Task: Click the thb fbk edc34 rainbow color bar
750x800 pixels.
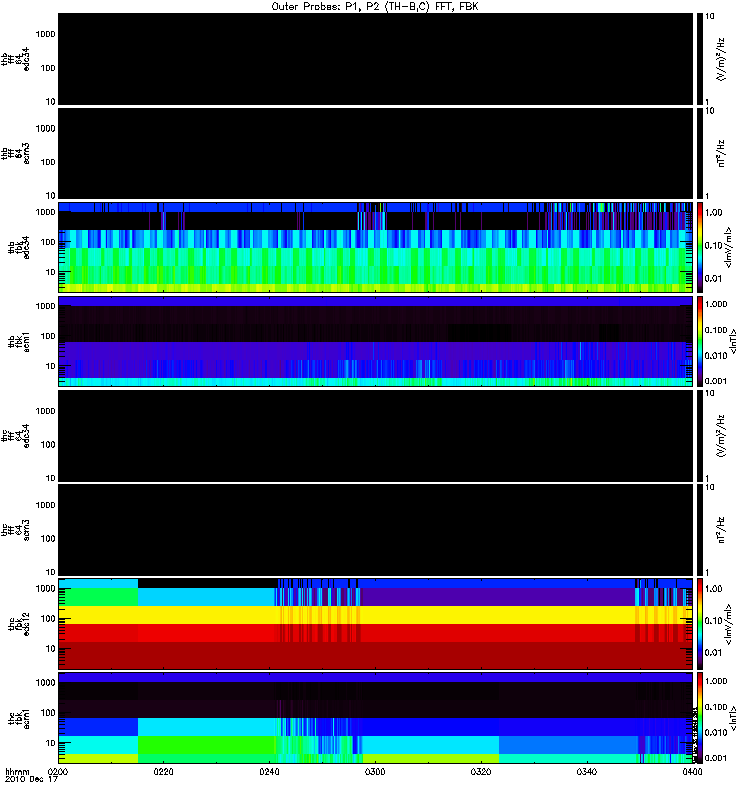Action: pyautogui.click(x=700, y=247)
